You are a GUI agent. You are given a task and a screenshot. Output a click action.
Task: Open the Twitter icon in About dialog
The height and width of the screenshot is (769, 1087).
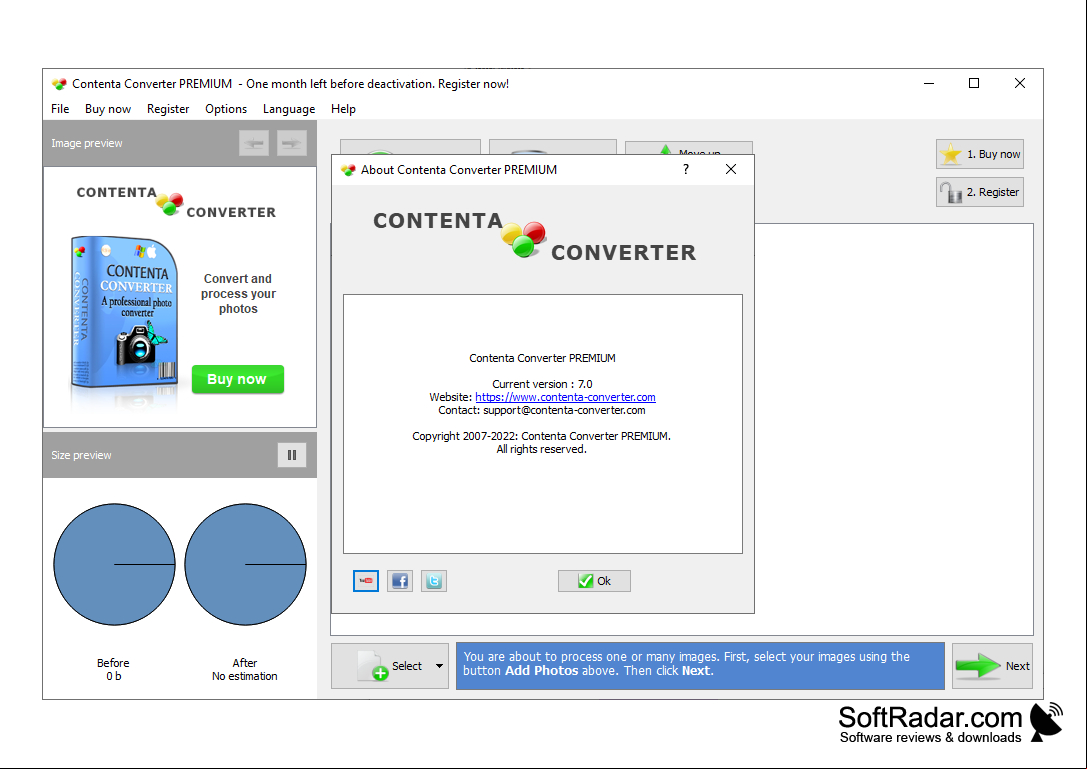(x=433, y=580)
